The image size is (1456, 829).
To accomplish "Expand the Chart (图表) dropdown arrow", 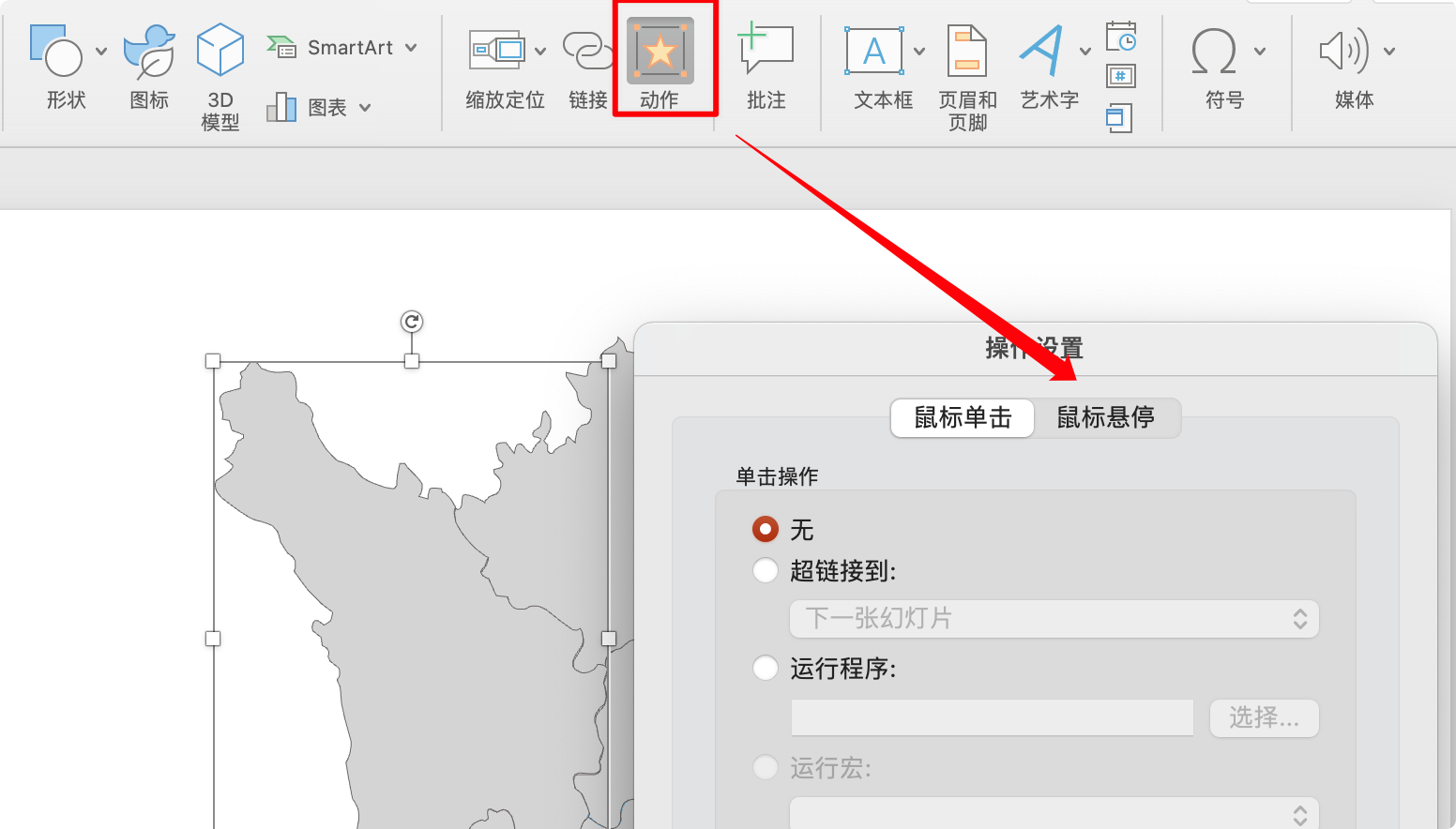I will pos(365,108).
